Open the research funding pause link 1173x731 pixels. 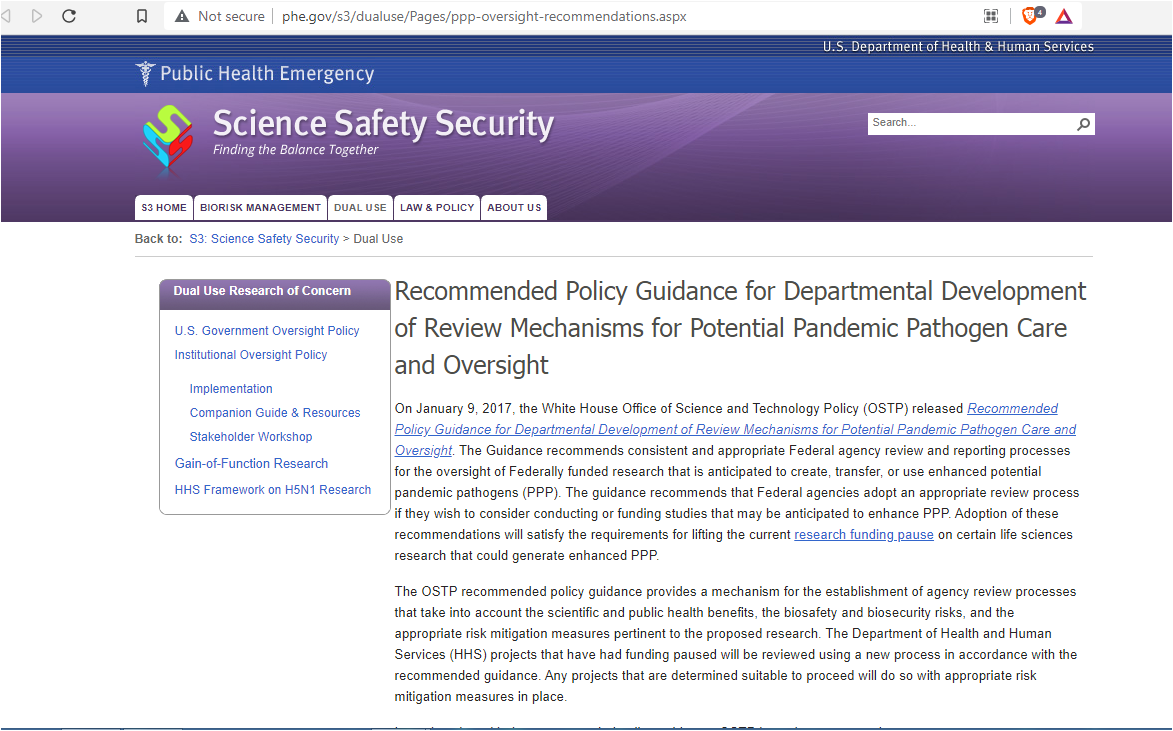click(864, 535)
